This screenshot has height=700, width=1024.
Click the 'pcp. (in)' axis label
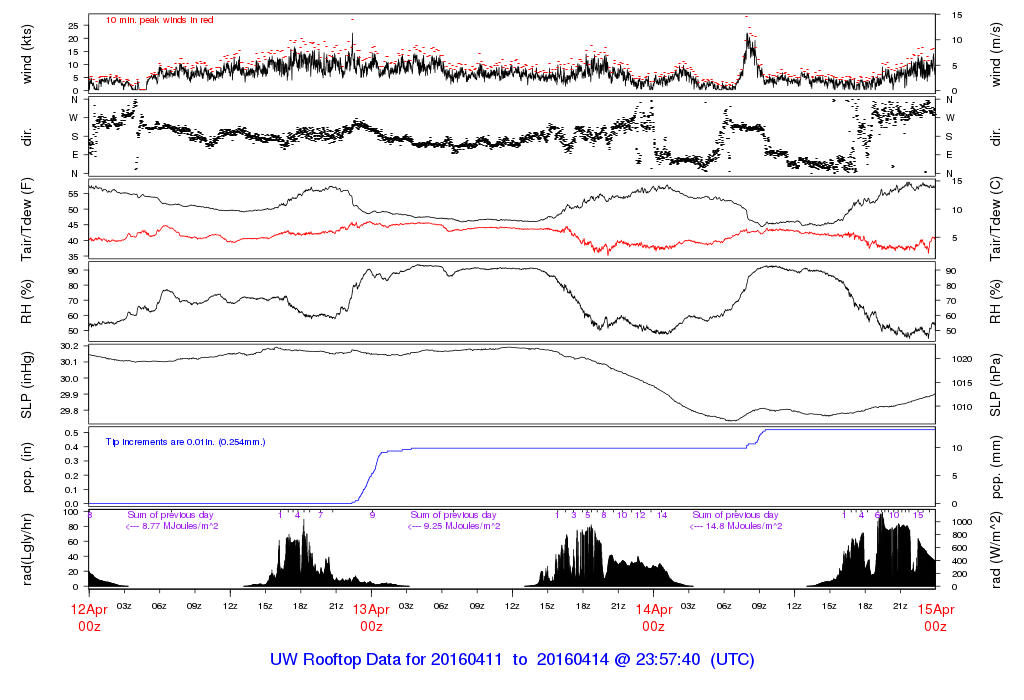coord(26,468)
